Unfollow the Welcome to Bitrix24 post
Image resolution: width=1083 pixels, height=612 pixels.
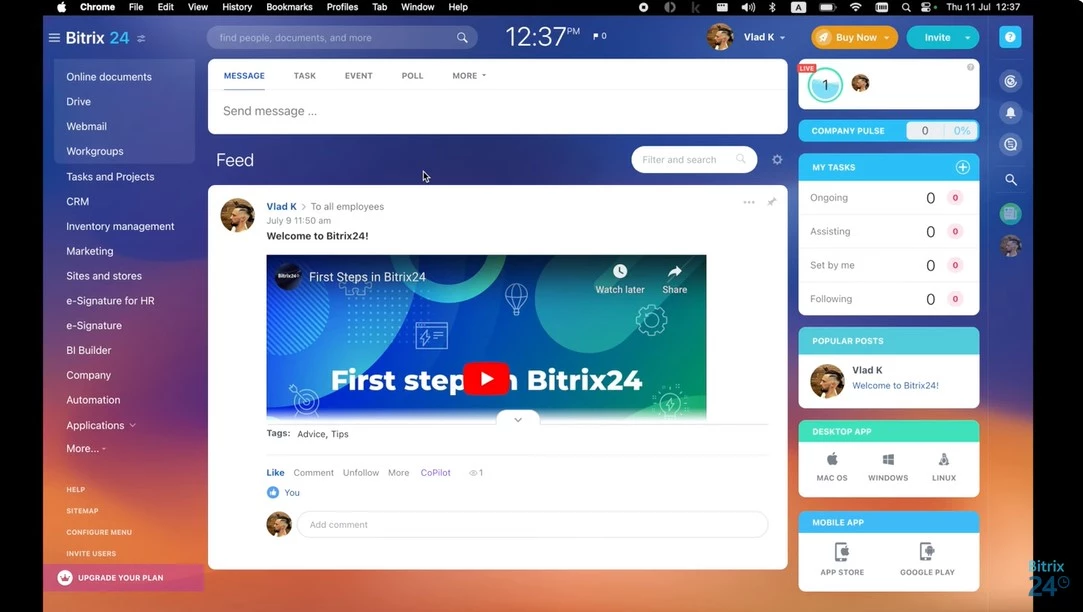[x=361, y=472]
